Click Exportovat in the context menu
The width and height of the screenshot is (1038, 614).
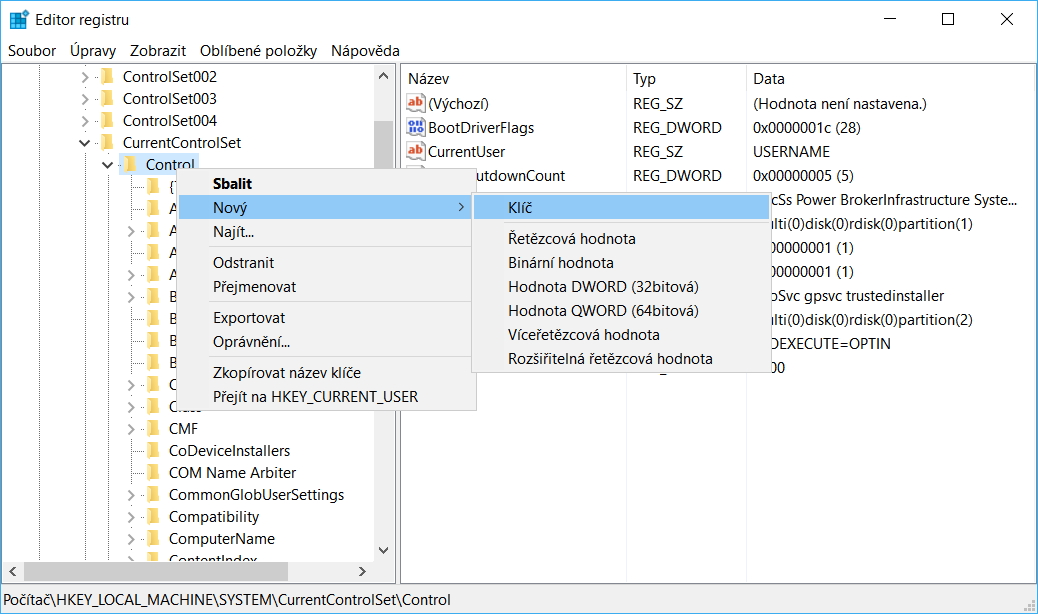point(249,317)
